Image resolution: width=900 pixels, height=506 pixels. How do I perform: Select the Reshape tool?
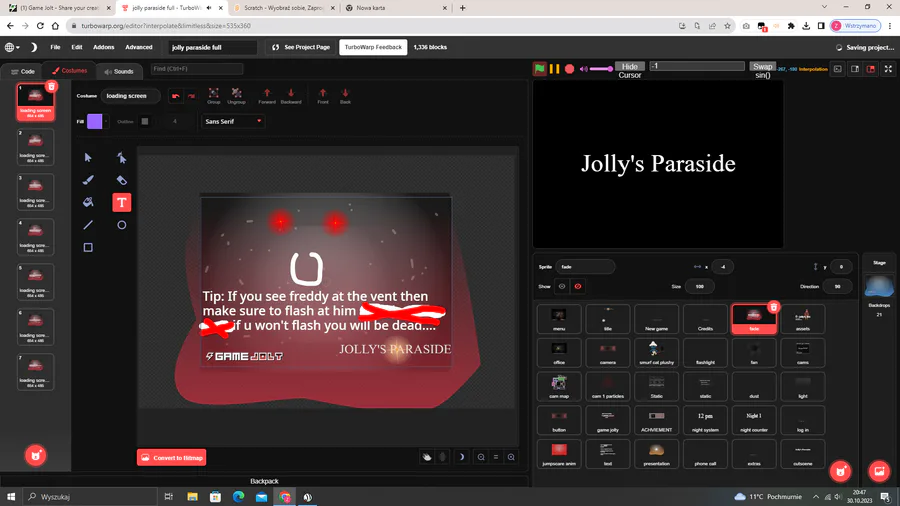click(122, 157)
